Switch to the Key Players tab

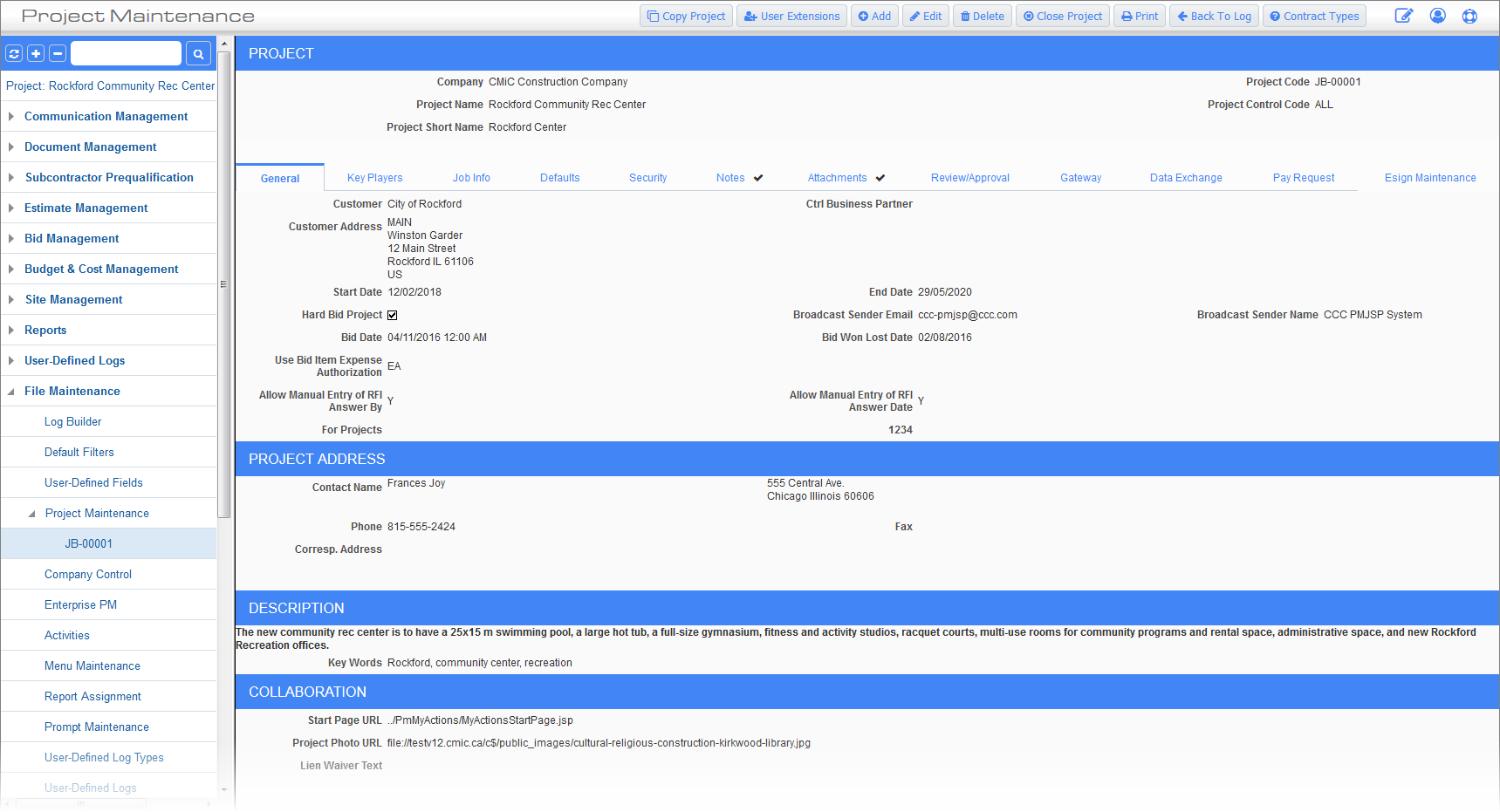(374, 177)
